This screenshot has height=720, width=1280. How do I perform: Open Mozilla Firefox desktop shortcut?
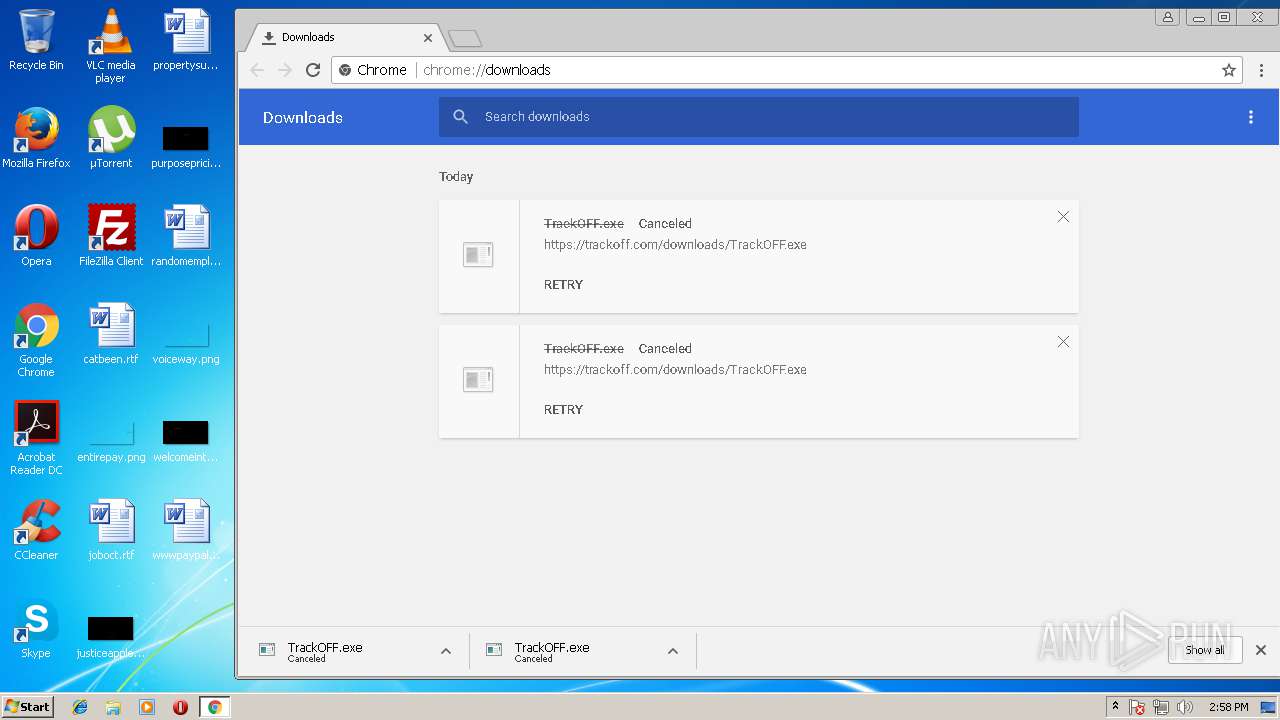pyautogui.click(x=36, y=138)
